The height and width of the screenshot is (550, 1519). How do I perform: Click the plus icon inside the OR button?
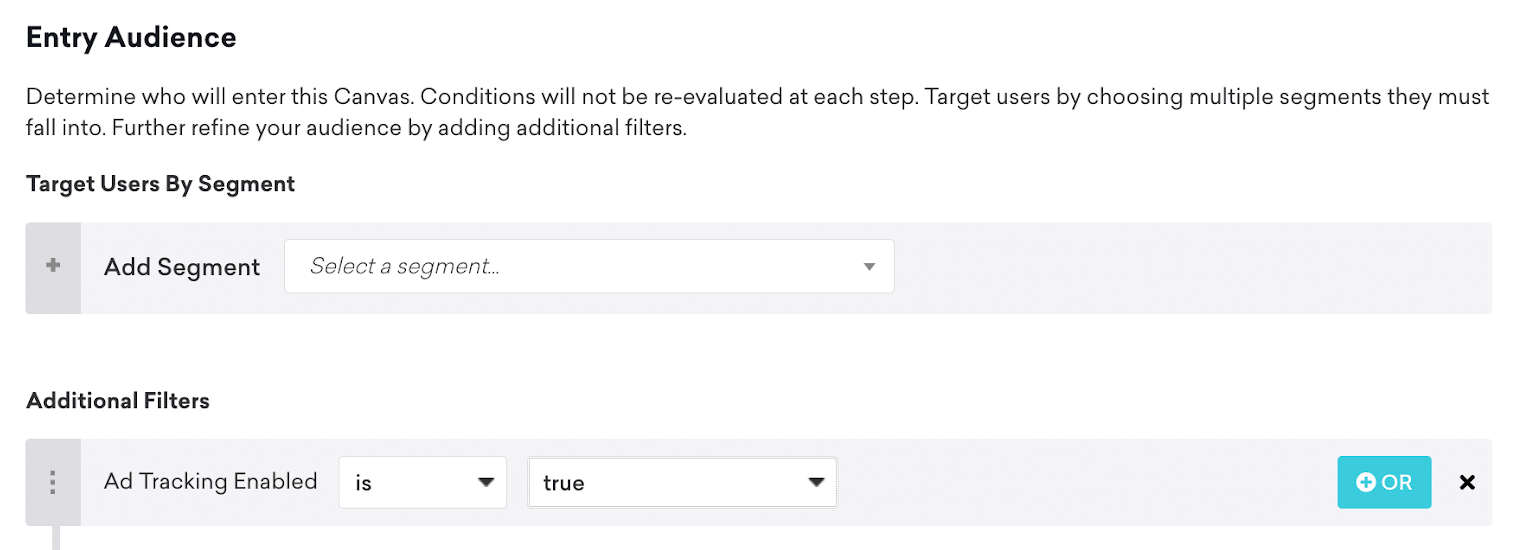(1365, 482)
